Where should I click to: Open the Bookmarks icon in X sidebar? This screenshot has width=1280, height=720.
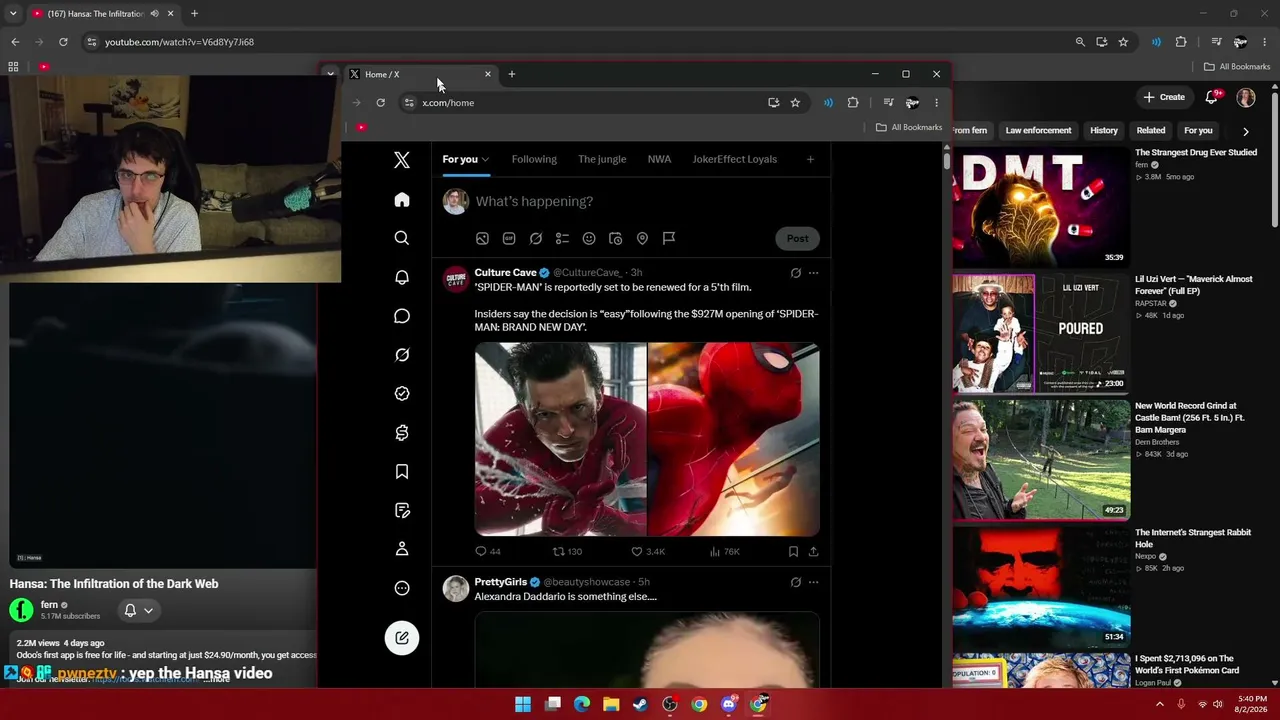tap(402, 472)
